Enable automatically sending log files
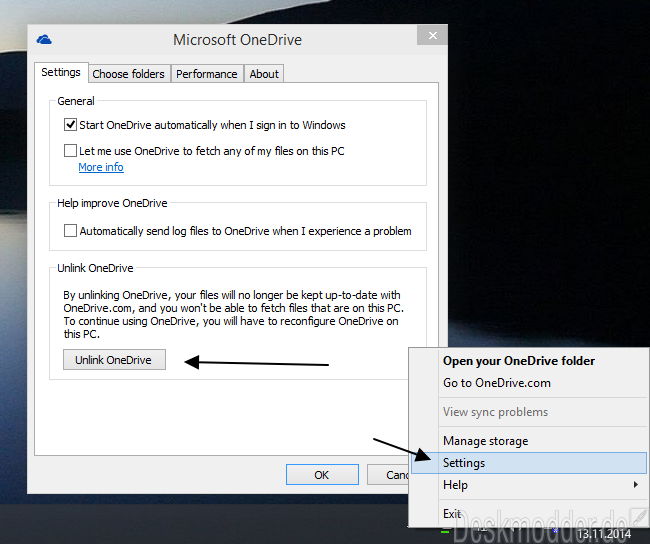This screenshot has width=650, height=544. pos(70,231)
